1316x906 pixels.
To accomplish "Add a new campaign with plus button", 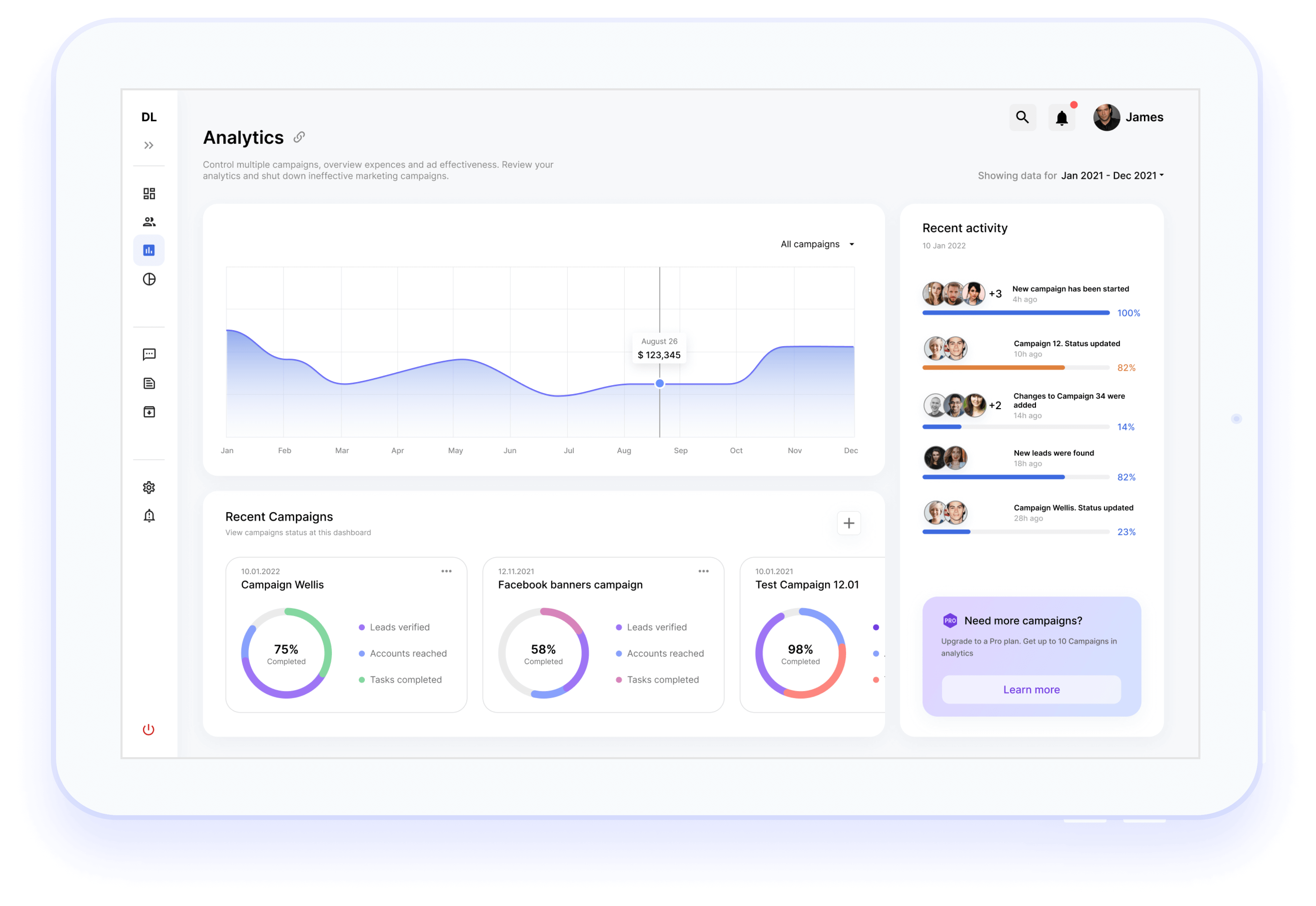I will (849, 523).
